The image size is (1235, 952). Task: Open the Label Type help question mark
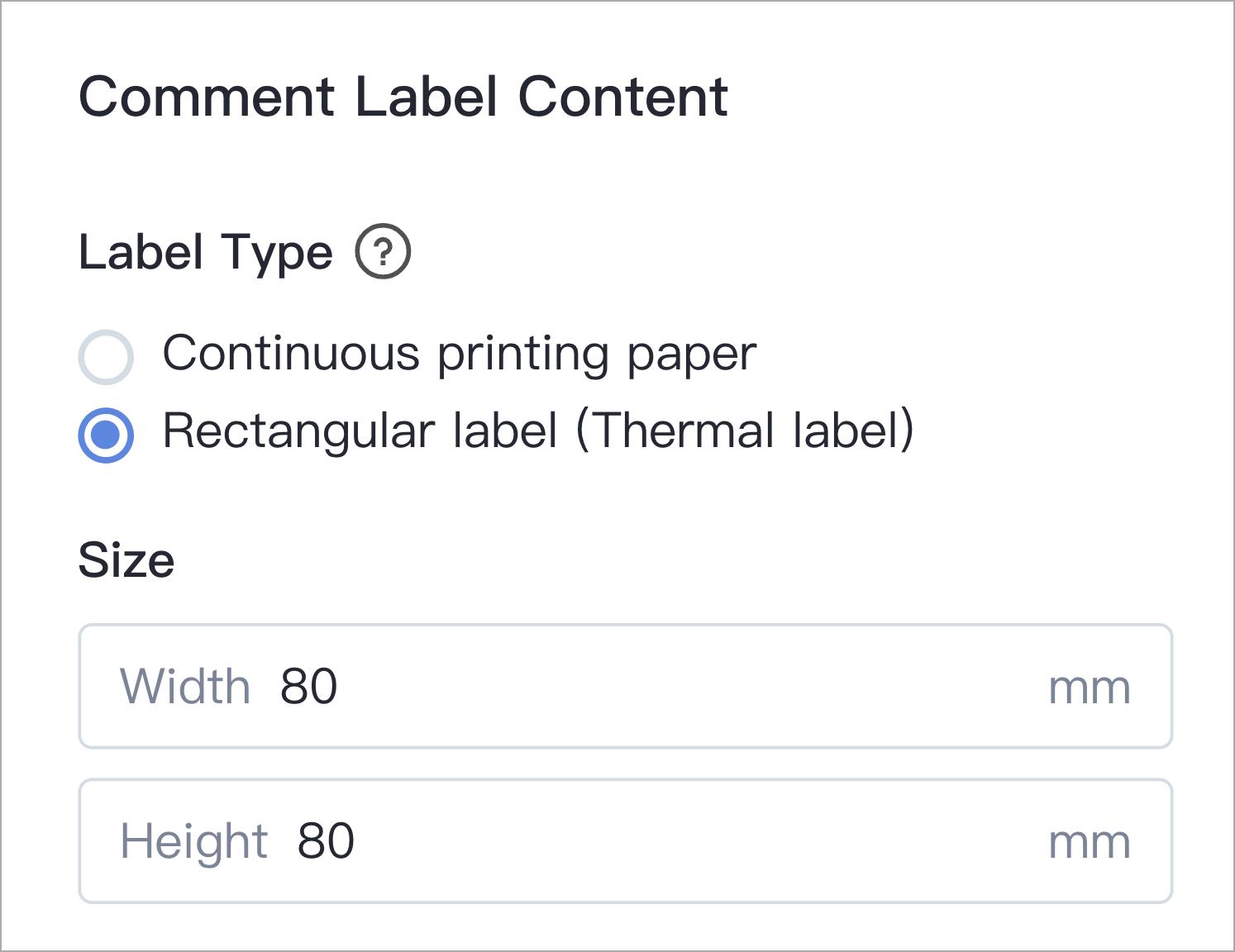pyautogui.click(x=383, y=251)
